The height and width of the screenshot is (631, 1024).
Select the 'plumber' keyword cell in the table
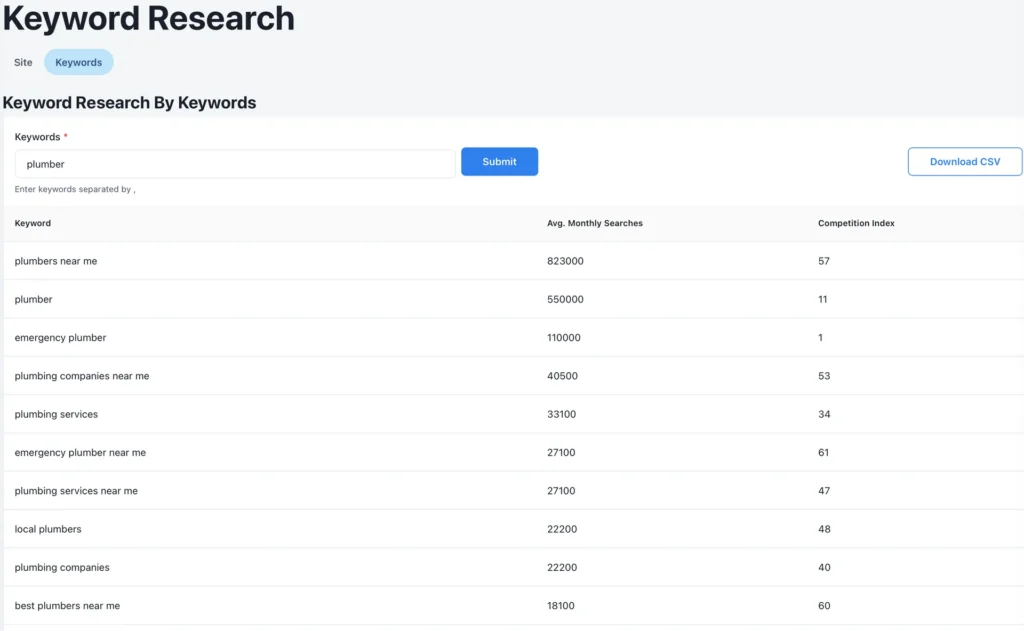pyautogui.click(x=33, y=299)
